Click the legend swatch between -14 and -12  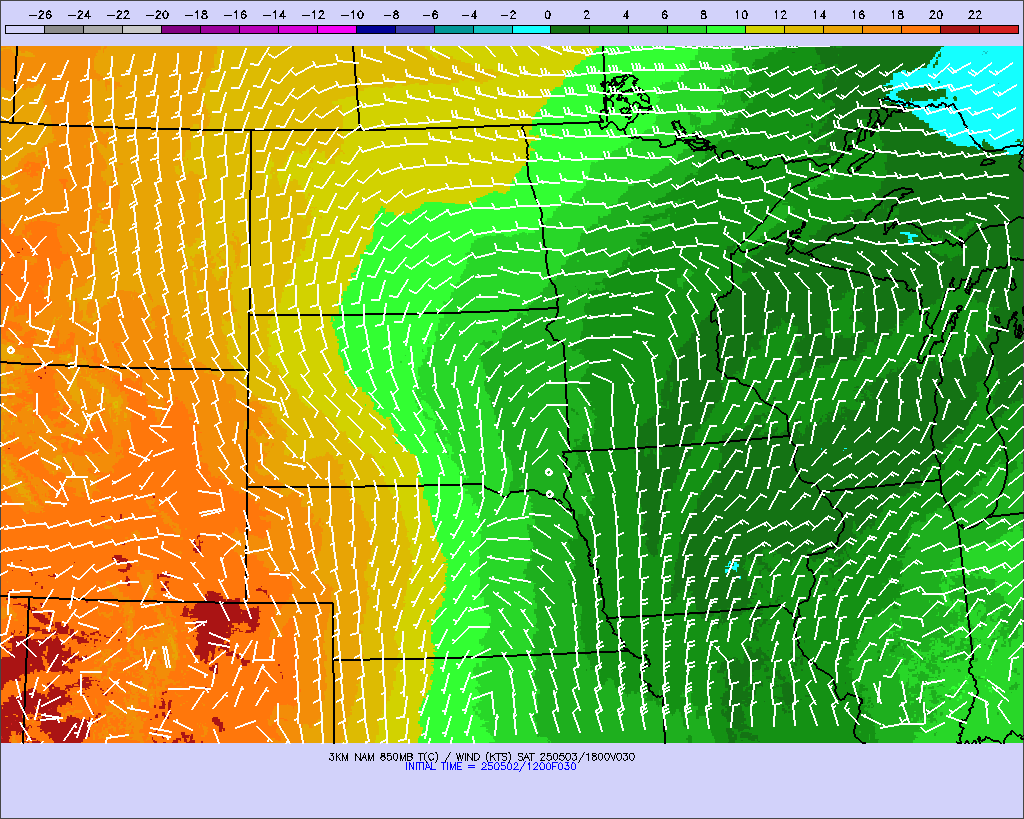pos(298,29)
